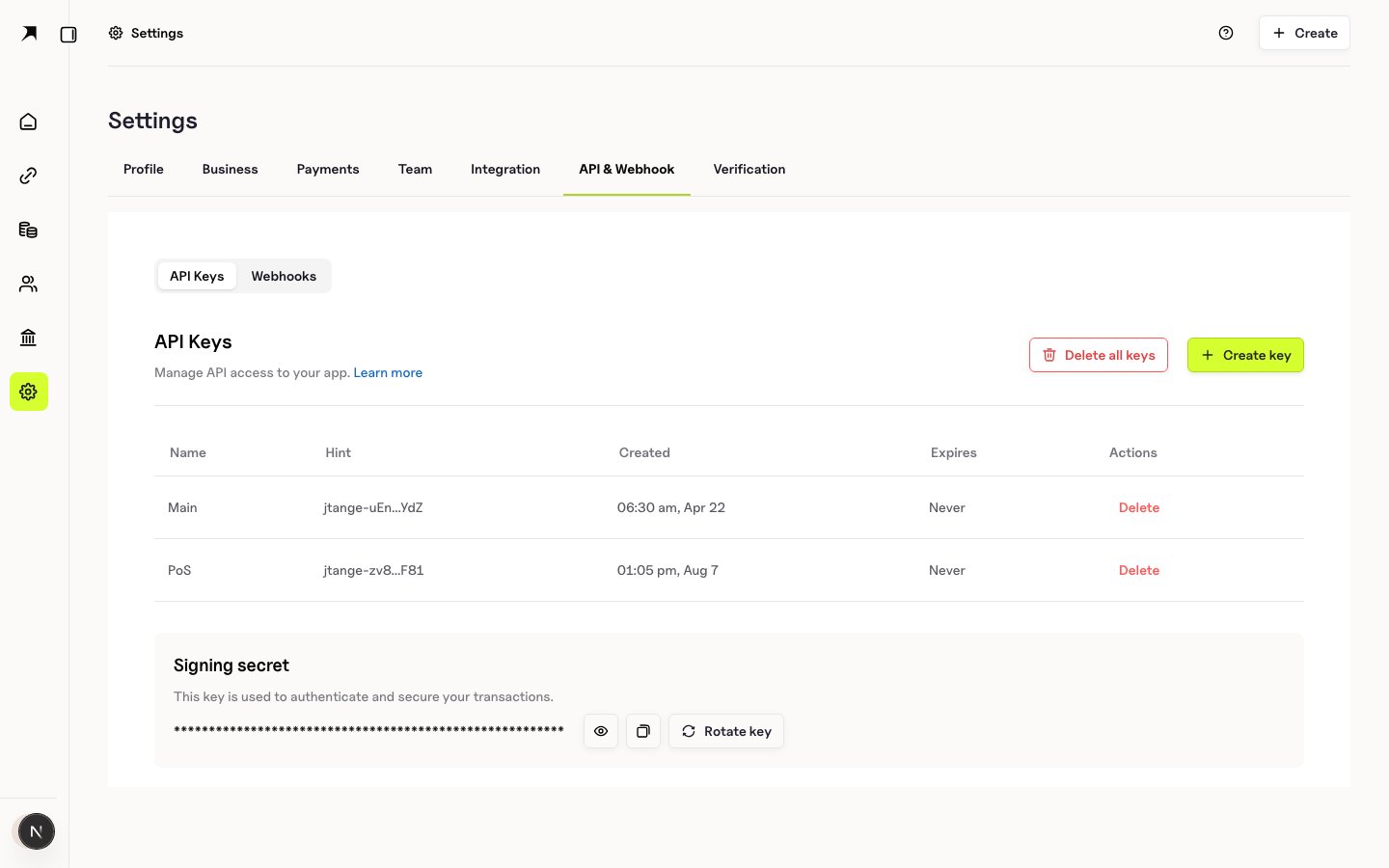Click hint jtange-uEn...YdZ
This screenshot has width=1389, height=868.
pyautogui.click(x=373, y=507)
